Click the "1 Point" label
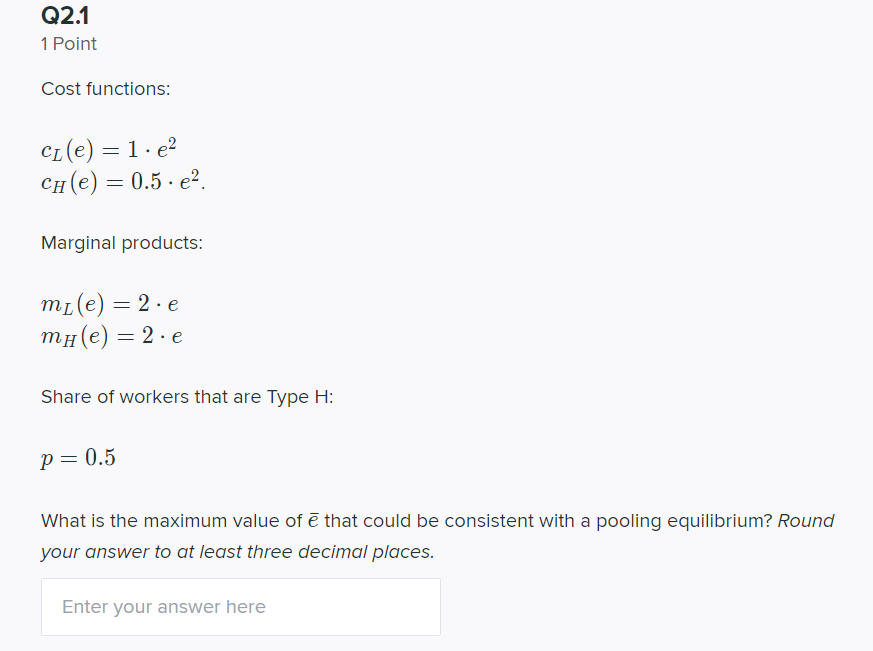873x651 pixels. click(68, 43)
